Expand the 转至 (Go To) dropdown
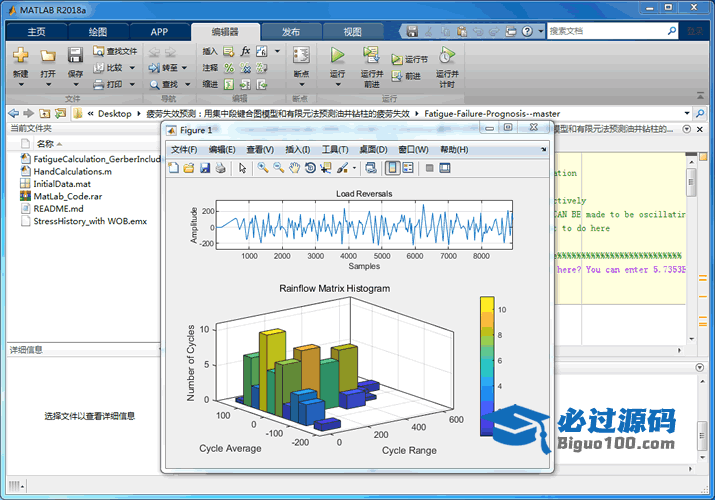The height and width of the screenshot is (500, 715). coord(185,68)
